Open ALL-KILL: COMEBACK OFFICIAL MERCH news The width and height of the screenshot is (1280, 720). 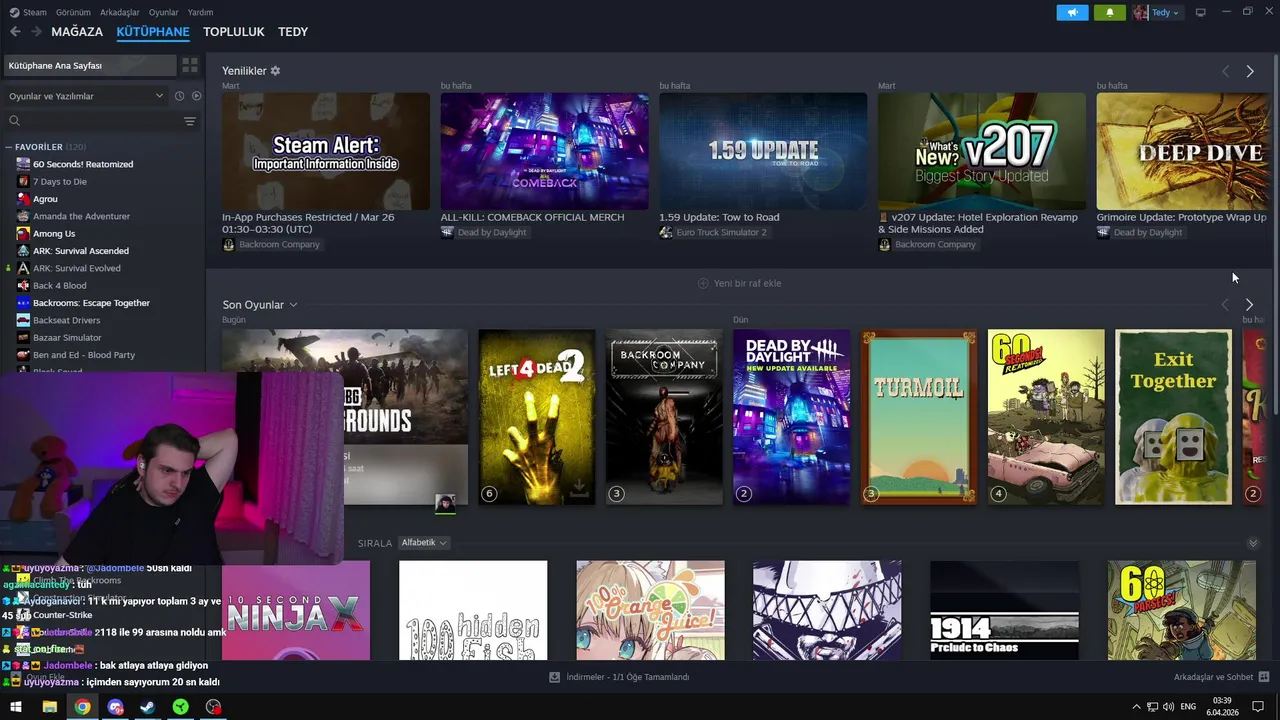click(532, 217)
